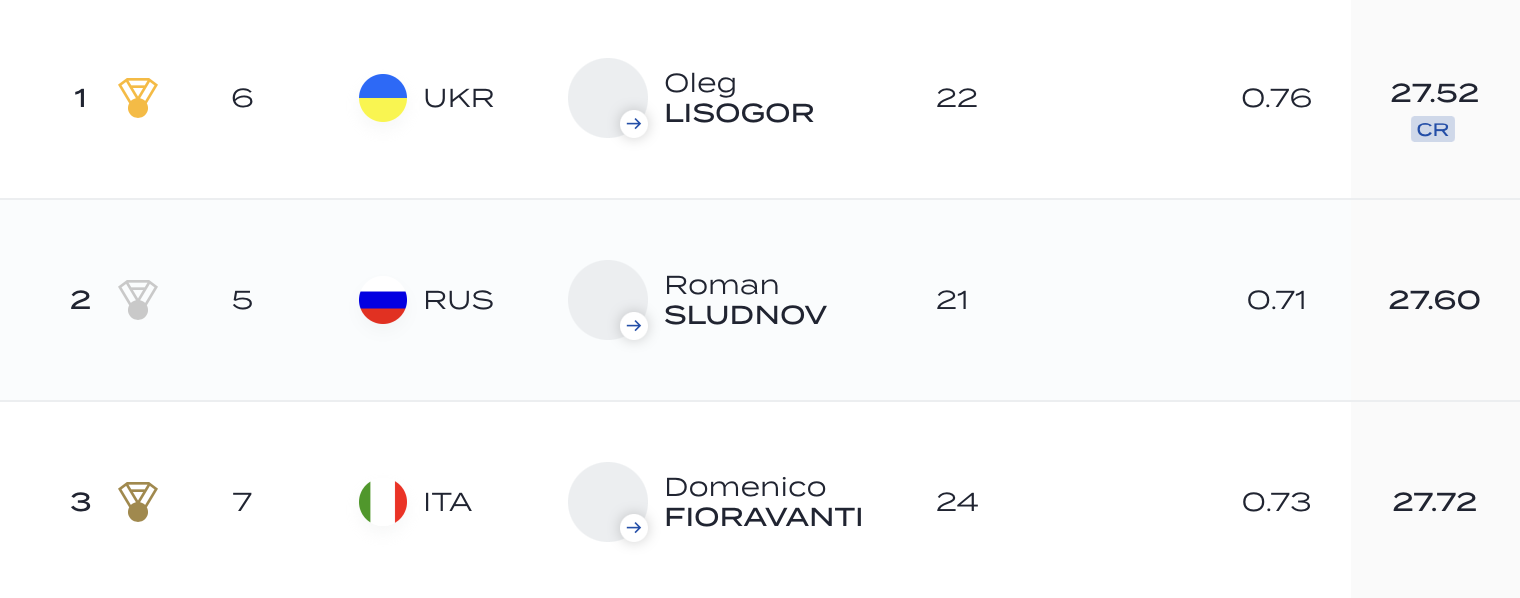
Task: Click Oleg LISOGOR athlete name
Action: click(x=739, y=98)
